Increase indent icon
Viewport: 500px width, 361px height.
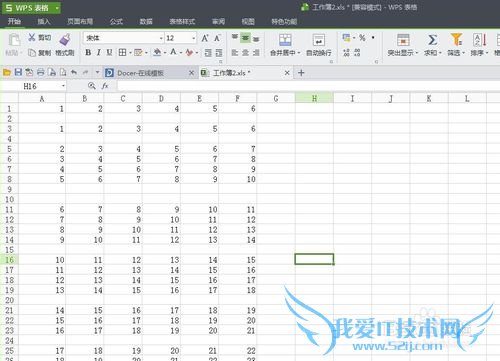(219, 53)
